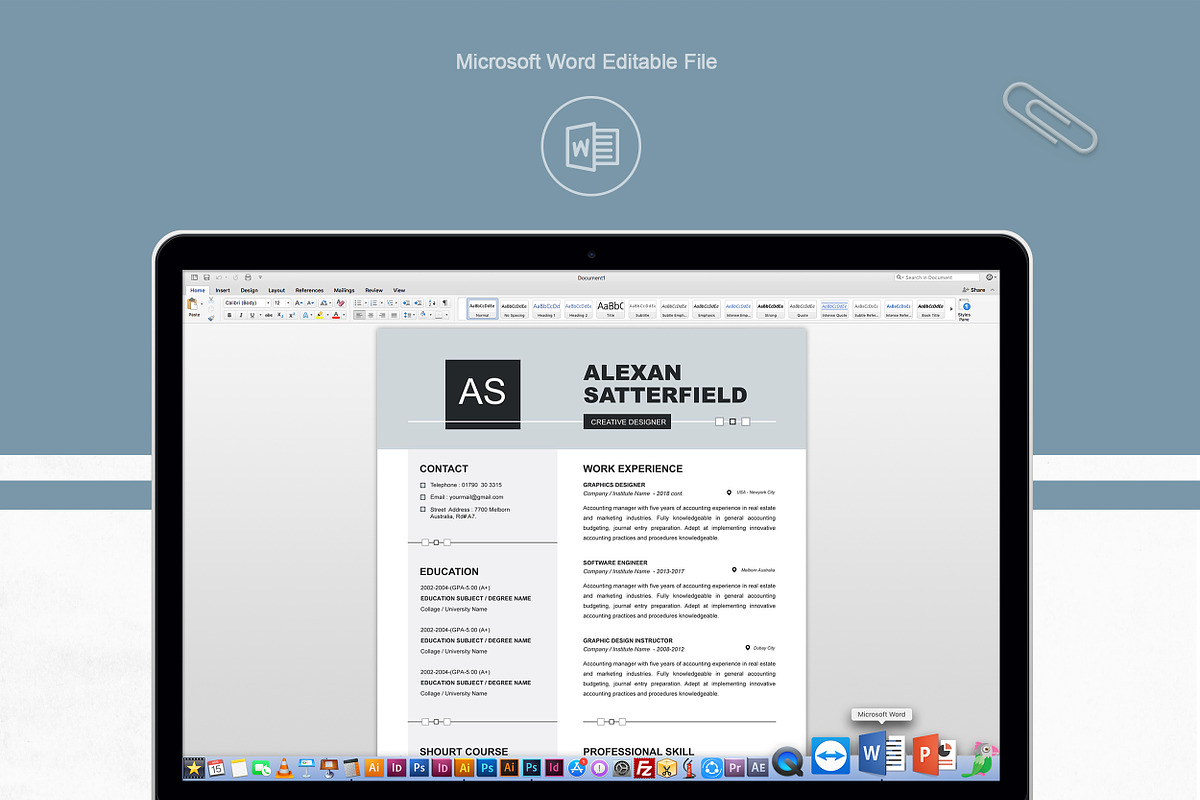Switch to the Mailings ribbon tab
The image size is (1200, 800).
coord(344,290)
